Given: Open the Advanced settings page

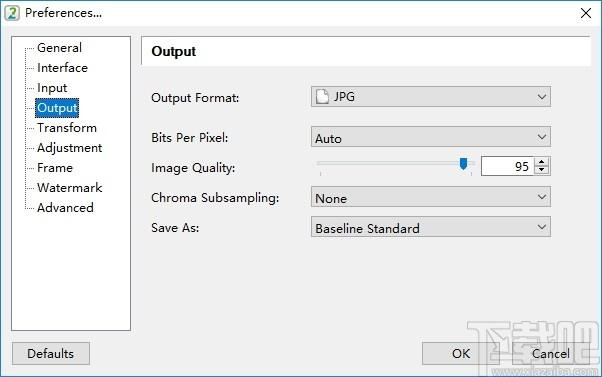Looking at the screenshot, I should 65,208.
